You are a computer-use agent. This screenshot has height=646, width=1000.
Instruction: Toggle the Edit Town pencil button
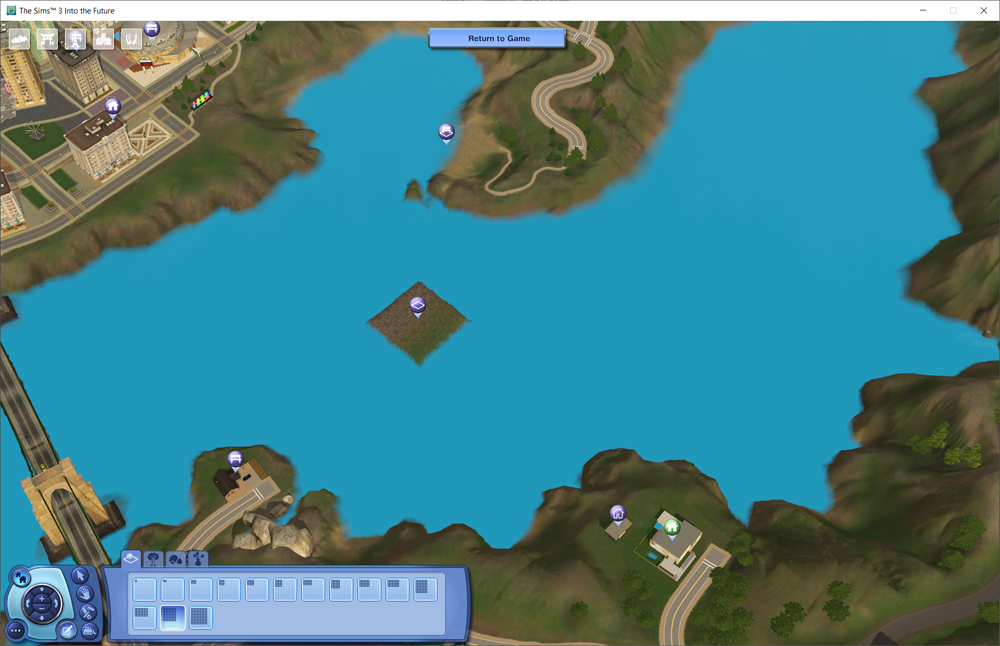coord(67,631)
